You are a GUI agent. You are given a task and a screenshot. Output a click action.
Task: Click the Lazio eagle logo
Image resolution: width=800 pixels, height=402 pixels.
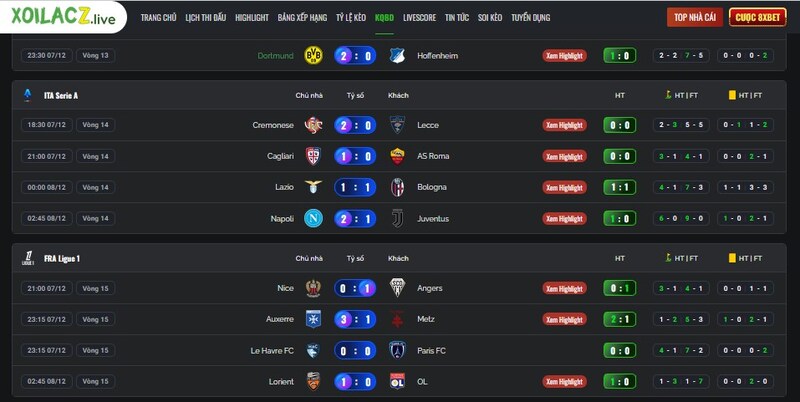(313, 187)
